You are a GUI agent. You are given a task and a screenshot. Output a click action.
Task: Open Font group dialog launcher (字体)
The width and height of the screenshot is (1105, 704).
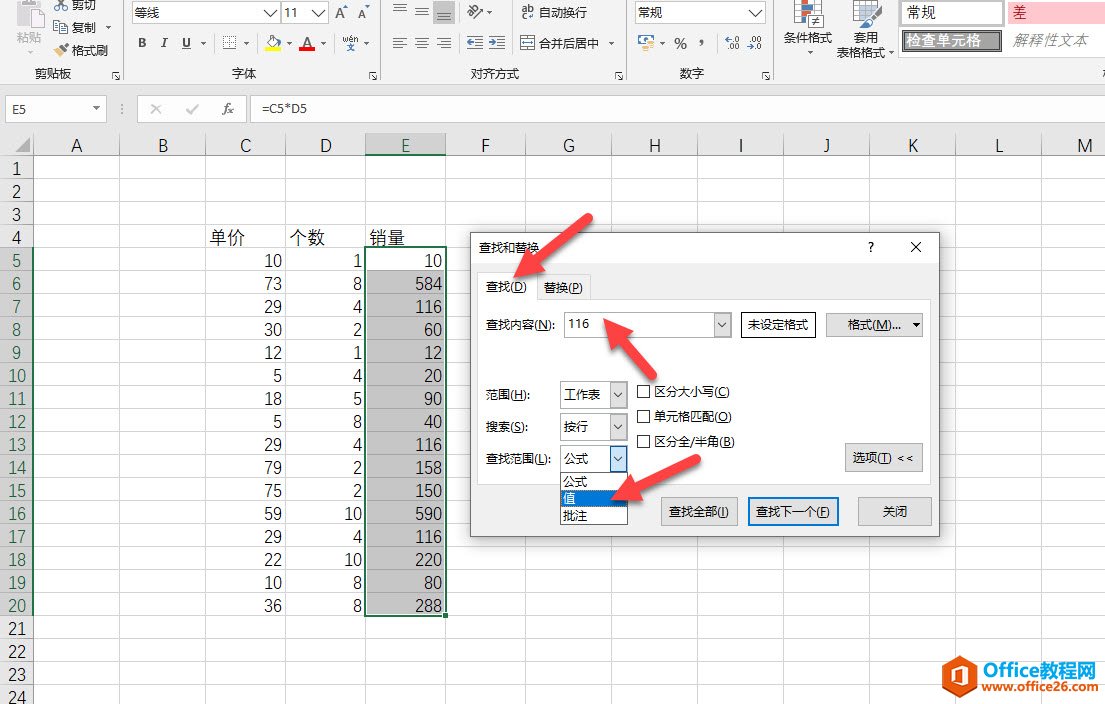373,75
